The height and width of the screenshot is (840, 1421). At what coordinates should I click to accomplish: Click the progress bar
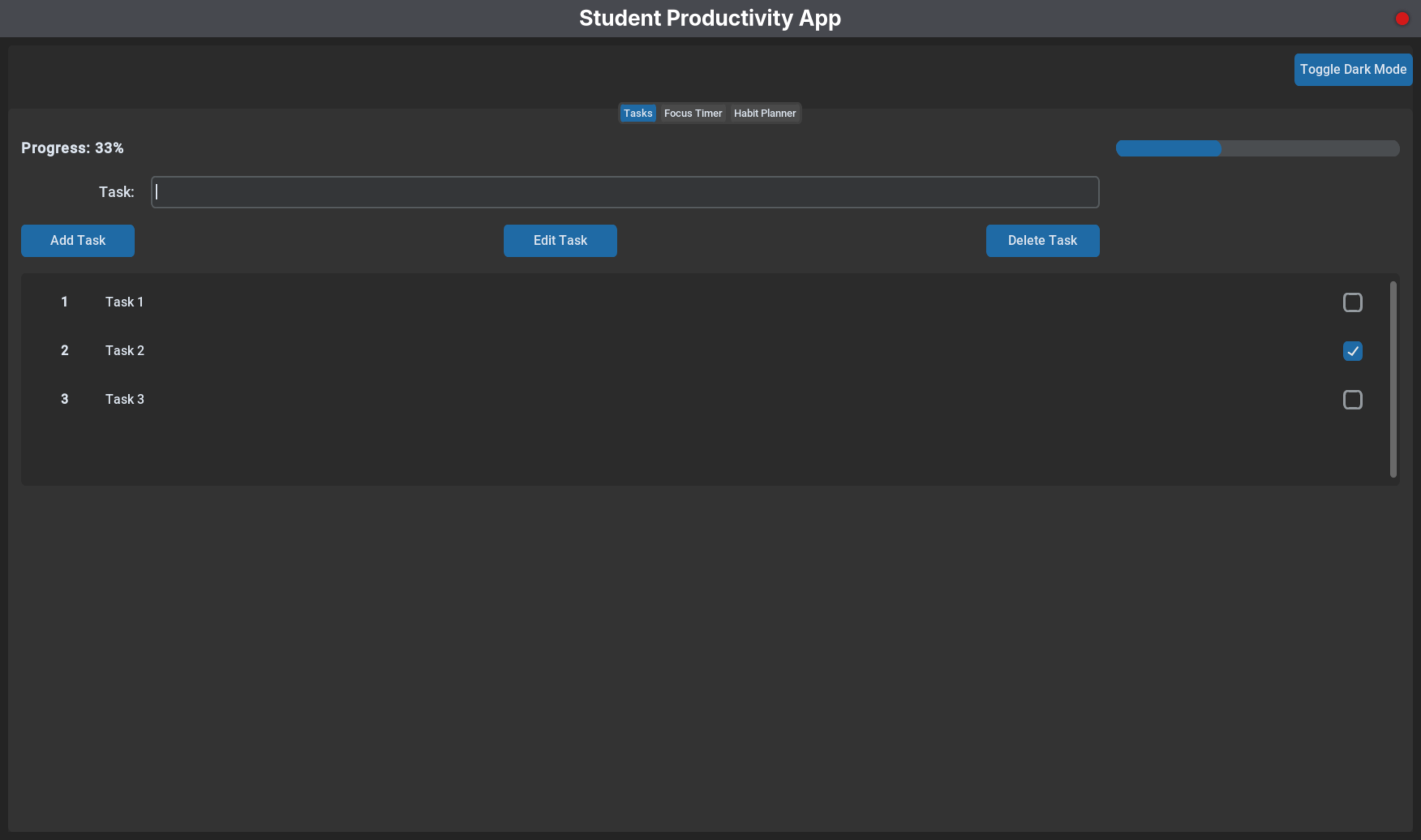click(x=1258, y=148)
